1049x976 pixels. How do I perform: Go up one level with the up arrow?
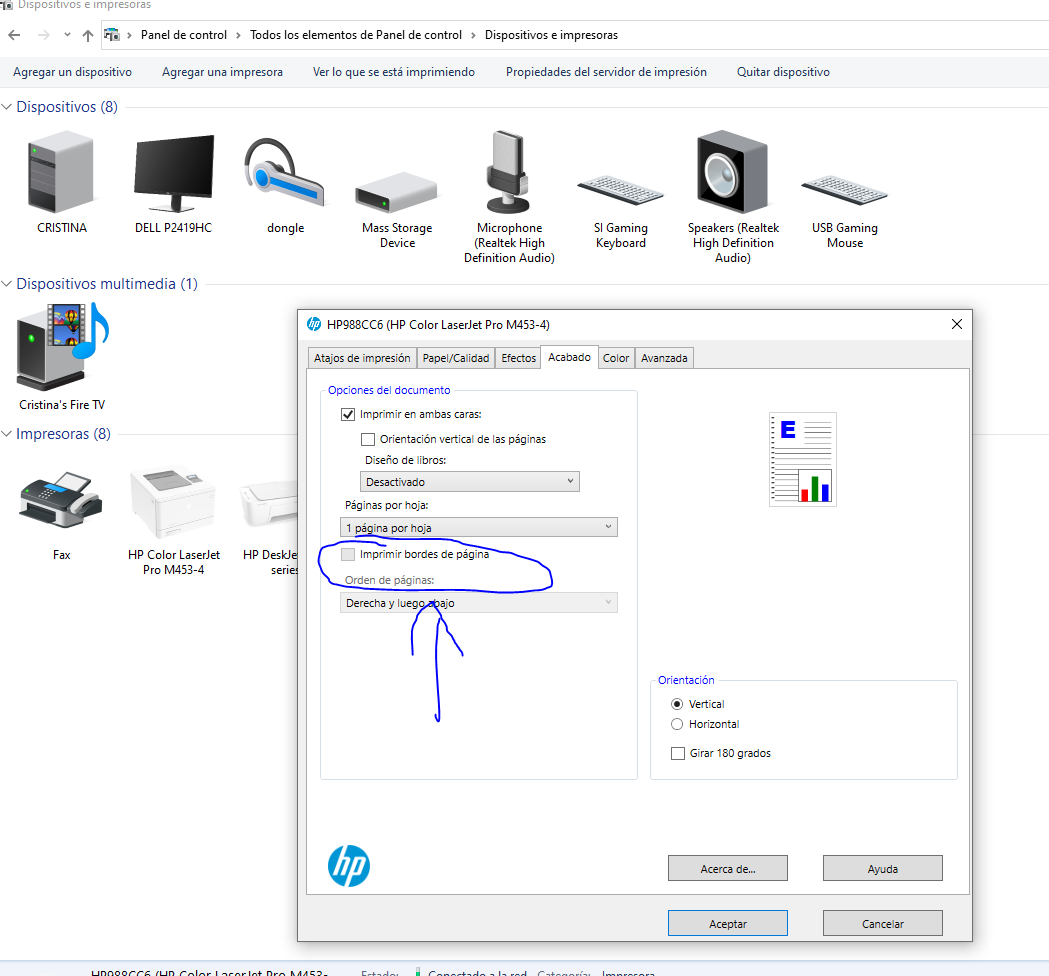tap(88, 35)
